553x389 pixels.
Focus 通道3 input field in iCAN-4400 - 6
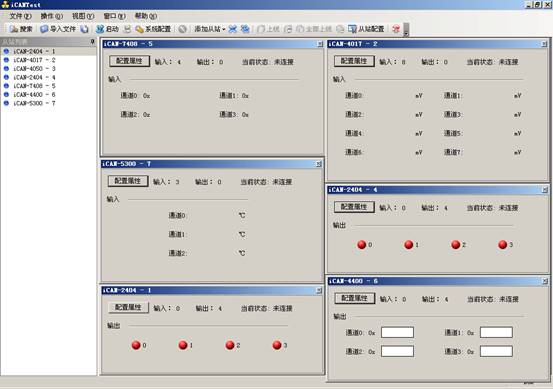pos(496,351)
